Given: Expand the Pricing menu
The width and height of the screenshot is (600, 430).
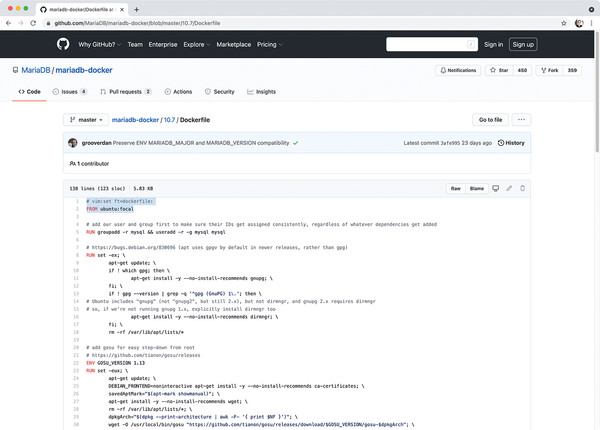Looking at the screenshot, I should (x=270, y=44).
